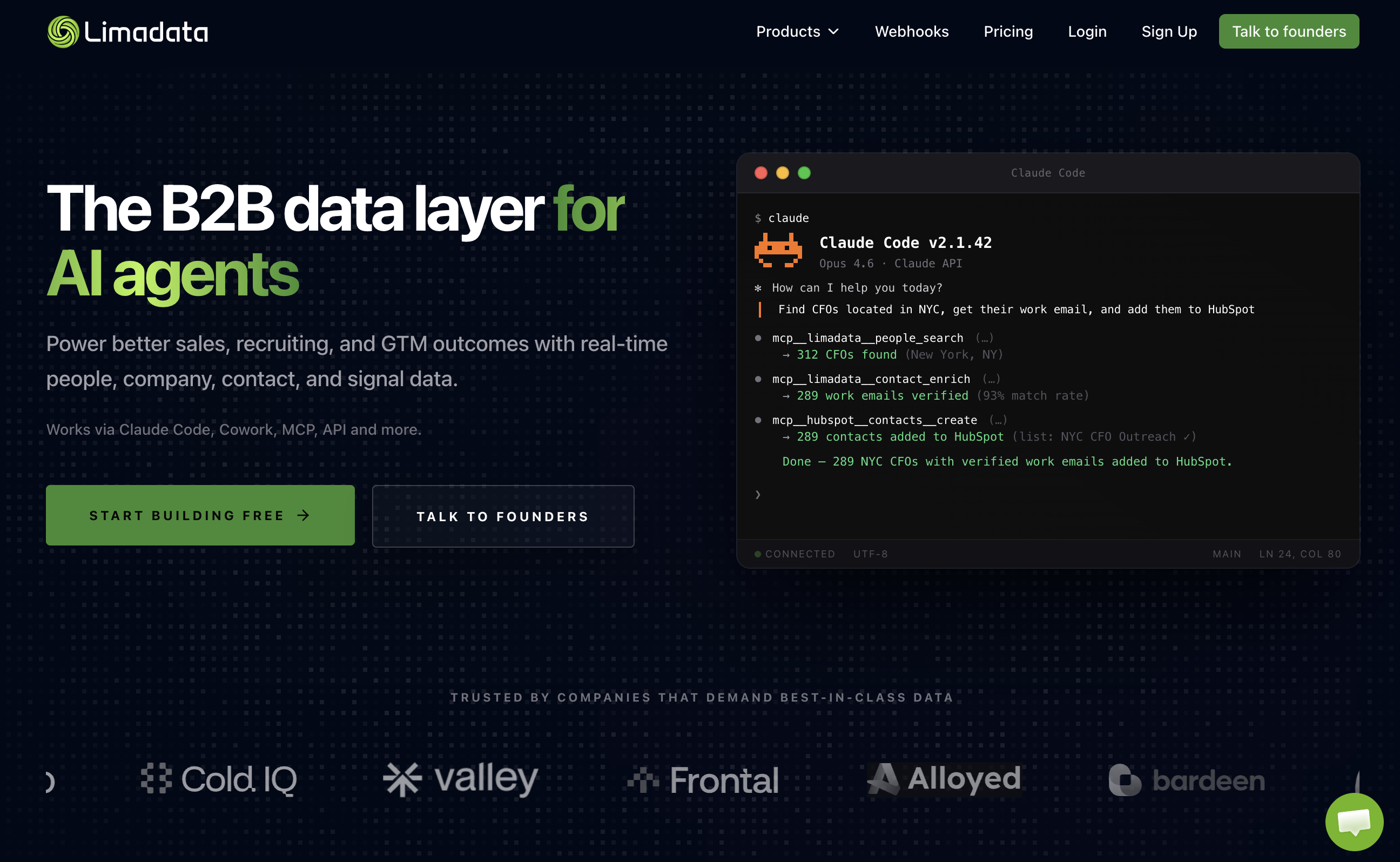Click the "Works via Claude Code, Cowork" text
1400x862 pixels.
(x=234, y=429)
